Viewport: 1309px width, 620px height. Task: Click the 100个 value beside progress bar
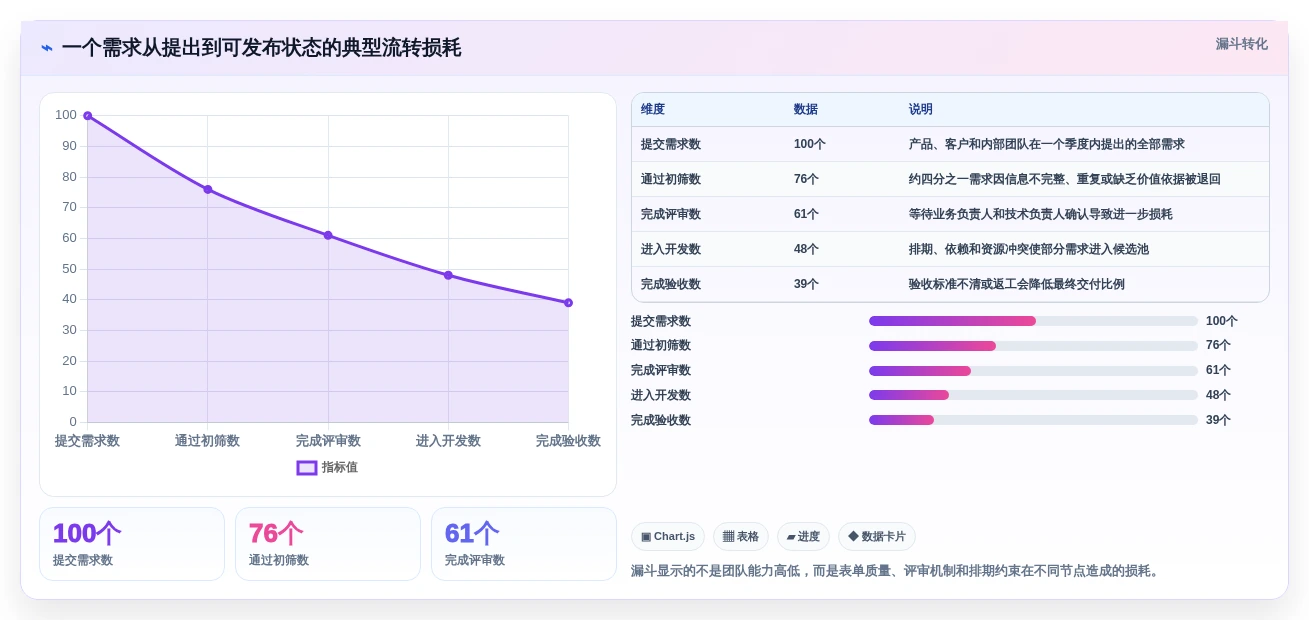click(x=1222, y=321)
